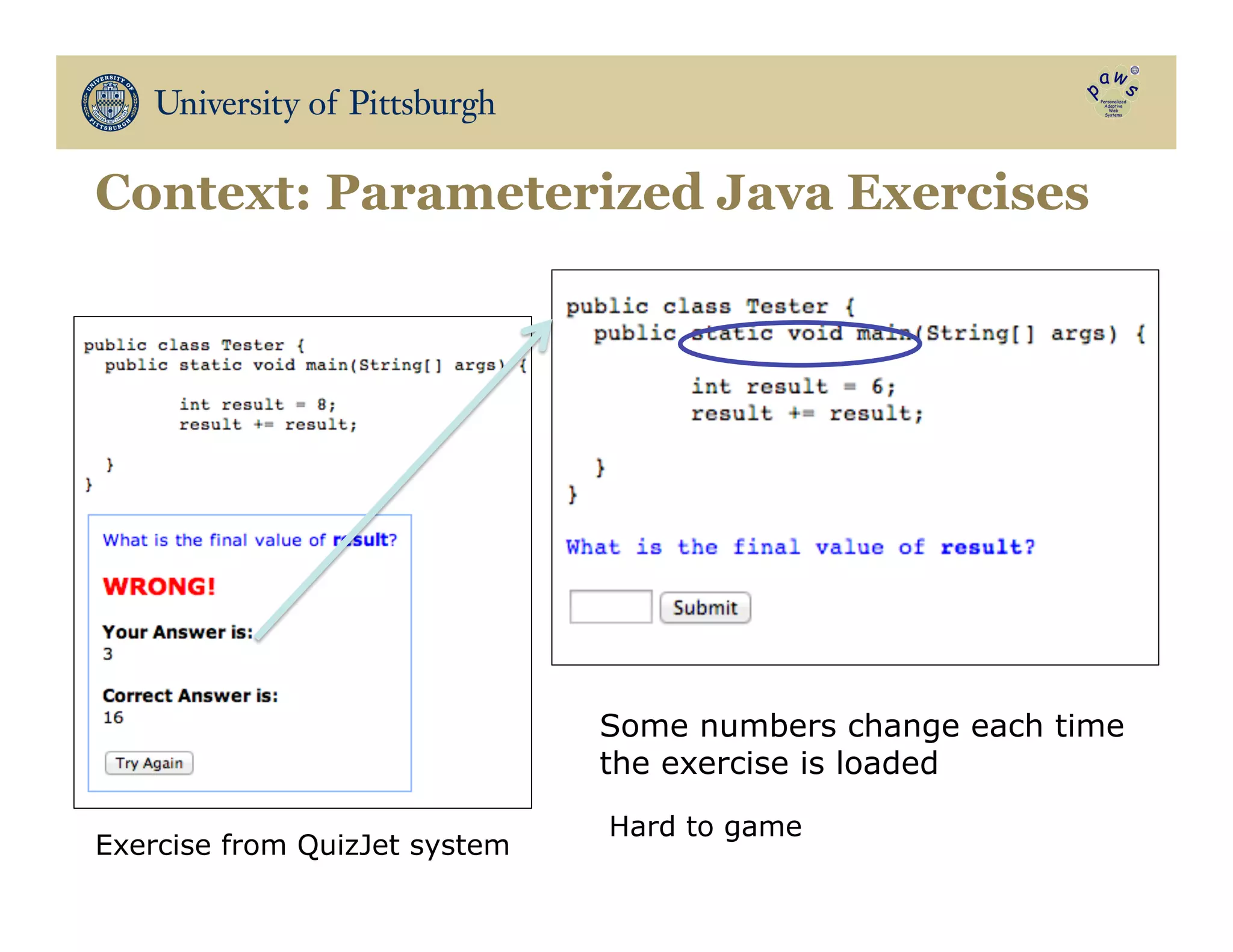
Task: Click 'public class Tester {' in left panel
Action: pos(194,345)
